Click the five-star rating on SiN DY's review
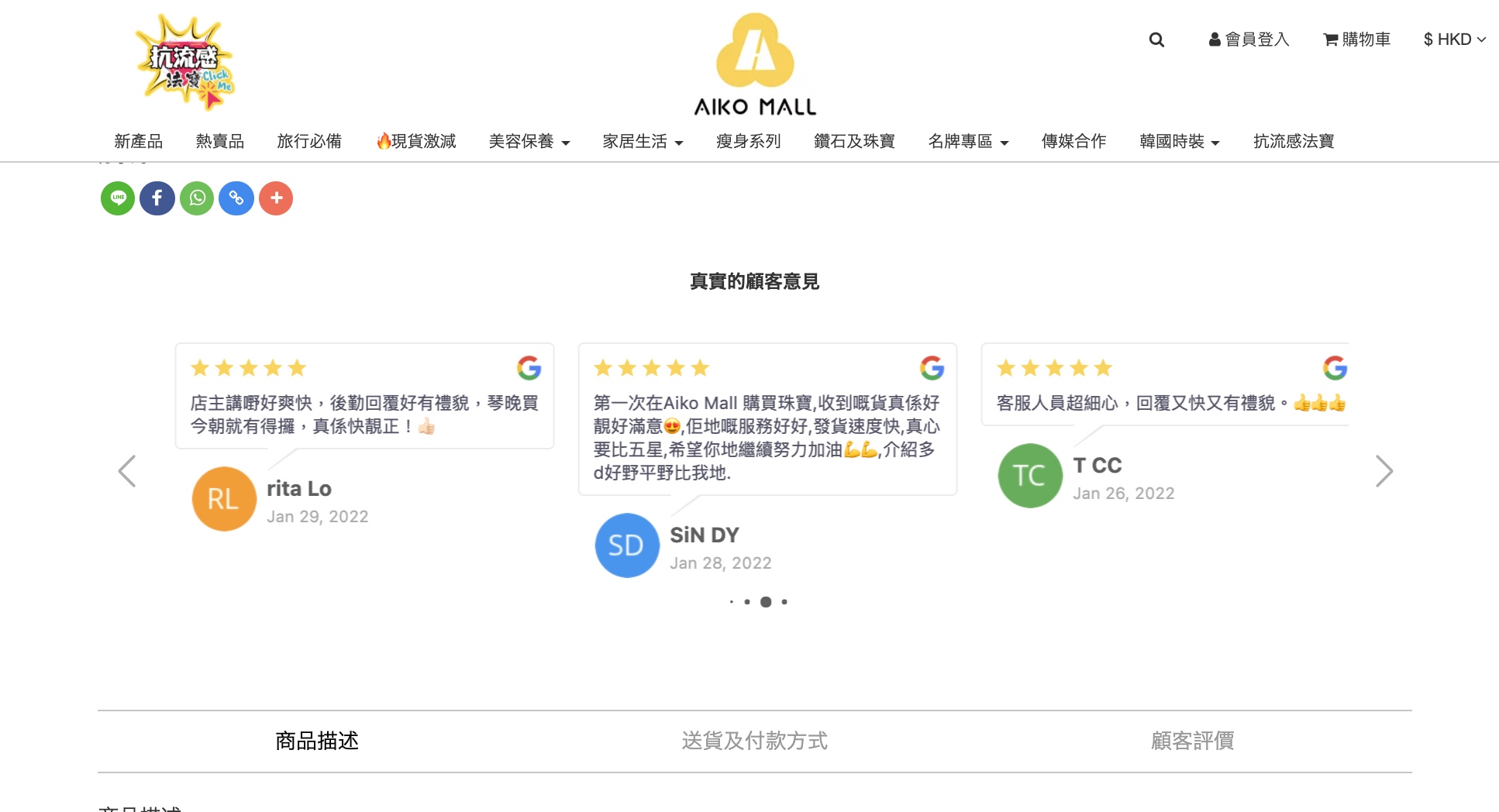This screenshot has width=1499, height=812. (651, 368)
